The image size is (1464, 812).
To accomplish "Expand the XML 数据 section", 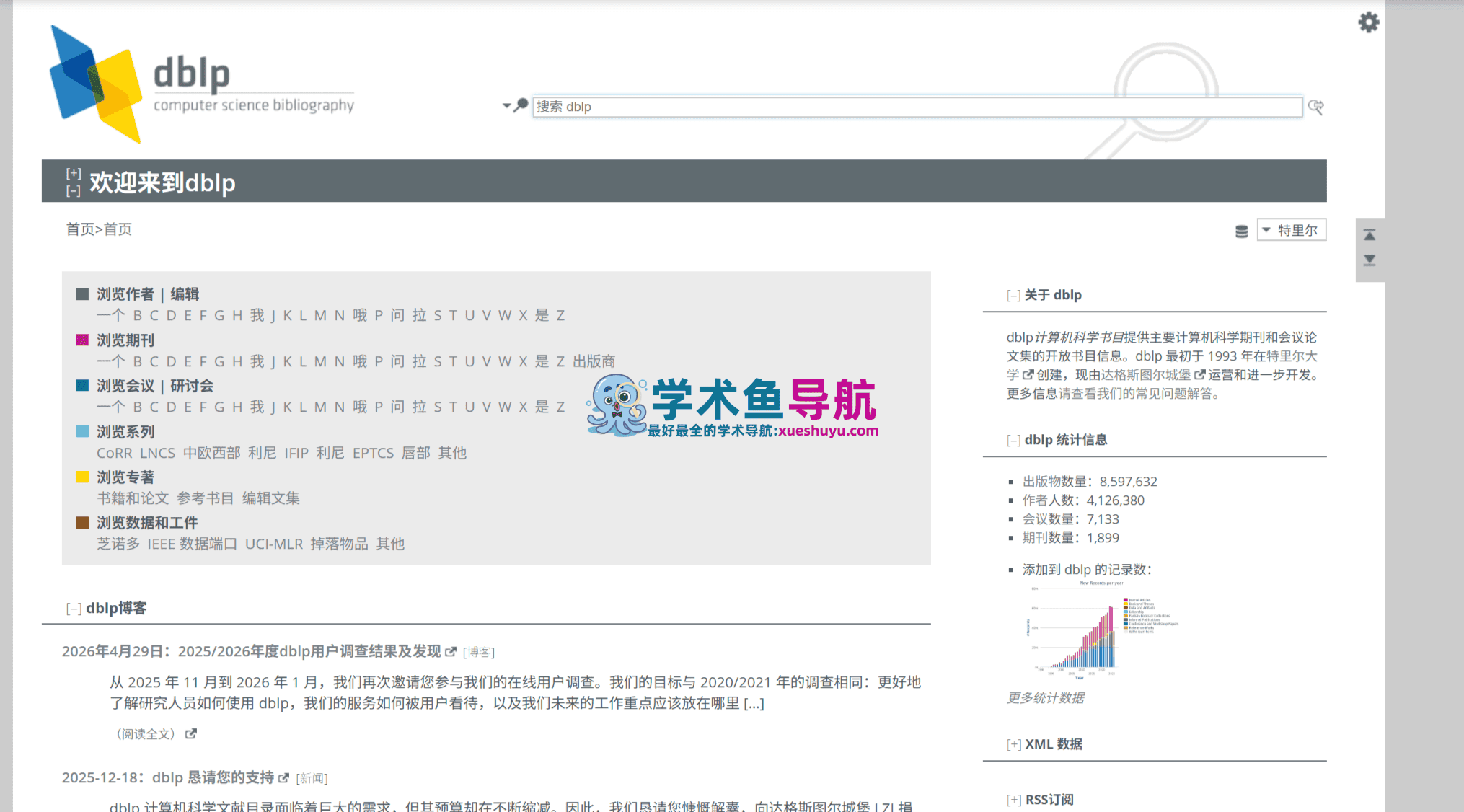I will click(x=1014, y=745).
